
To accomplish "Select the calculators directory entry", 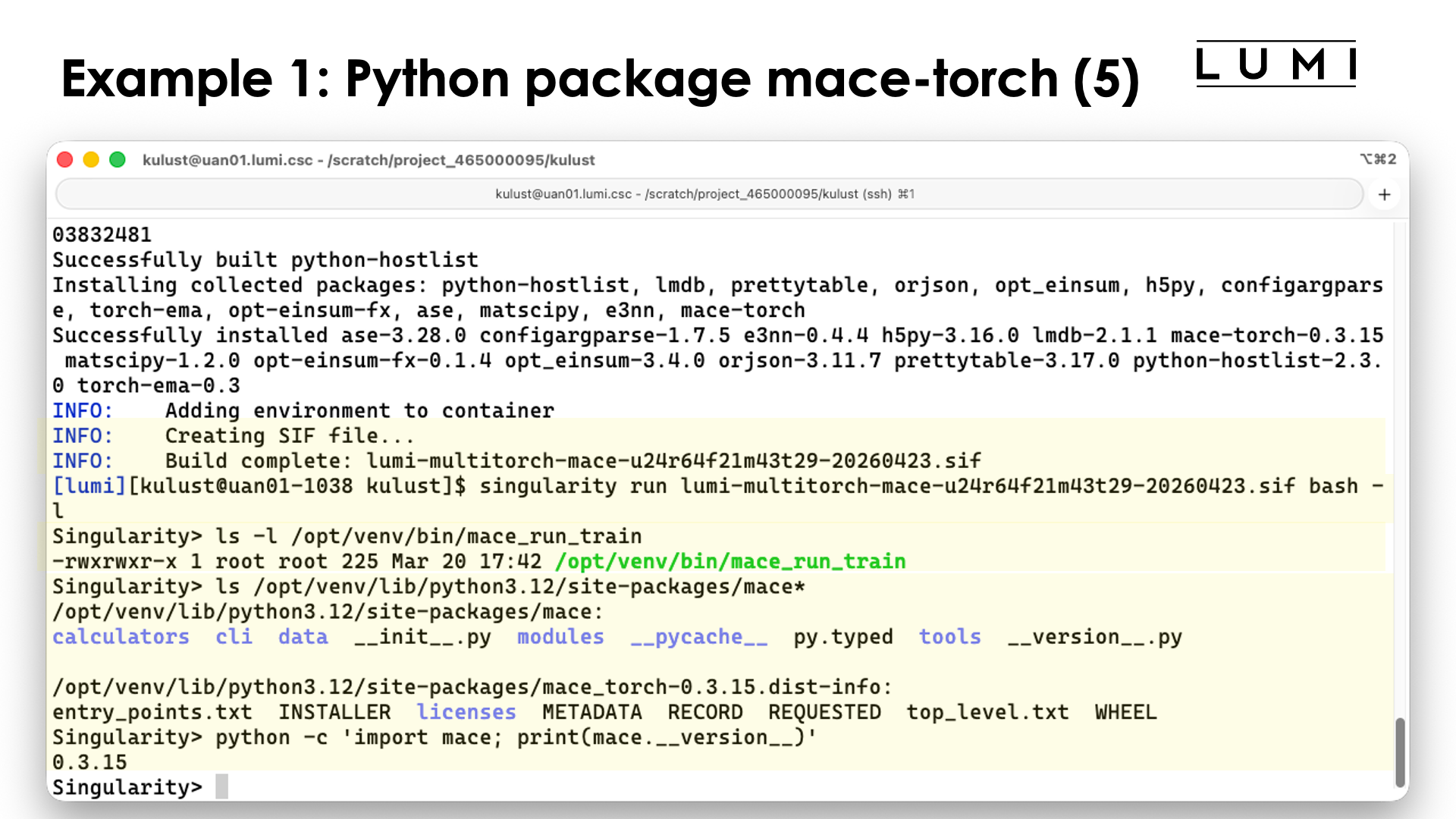I will click(x=121, y=637).
